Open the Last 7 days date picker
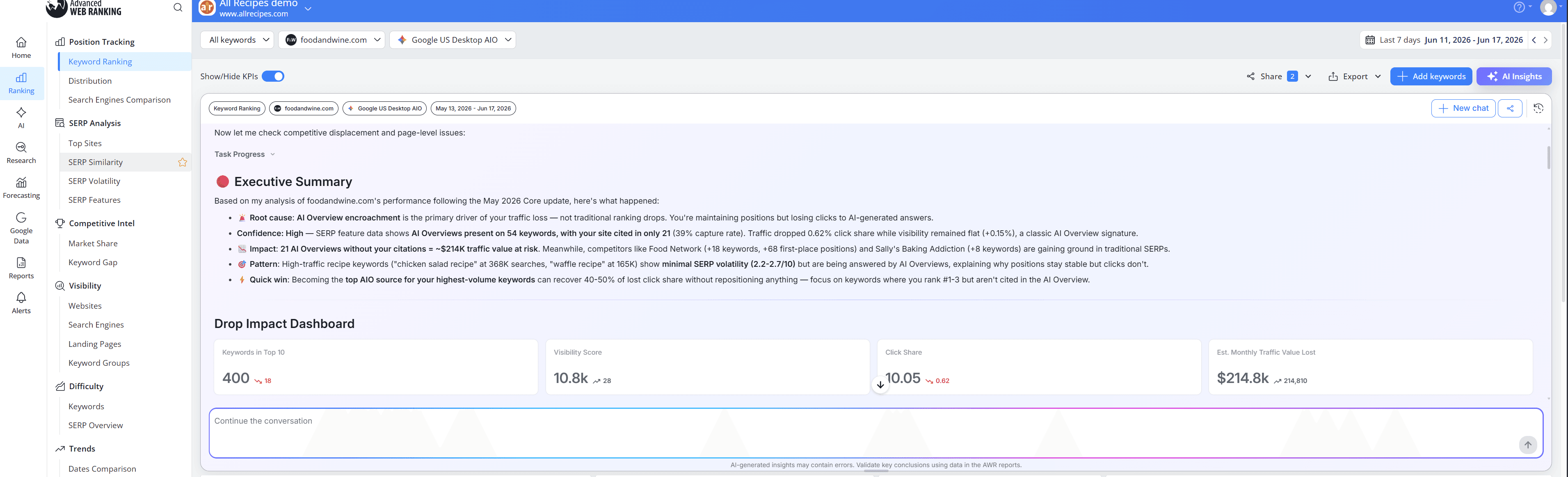The image size is (1568, 477). pyautogui.click(x=1444, y=39)
